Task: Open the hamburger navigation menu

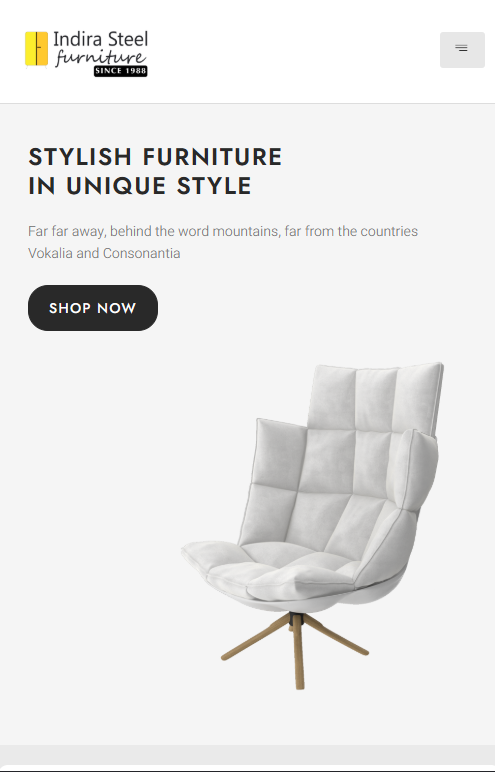Action: coord(462,50)
